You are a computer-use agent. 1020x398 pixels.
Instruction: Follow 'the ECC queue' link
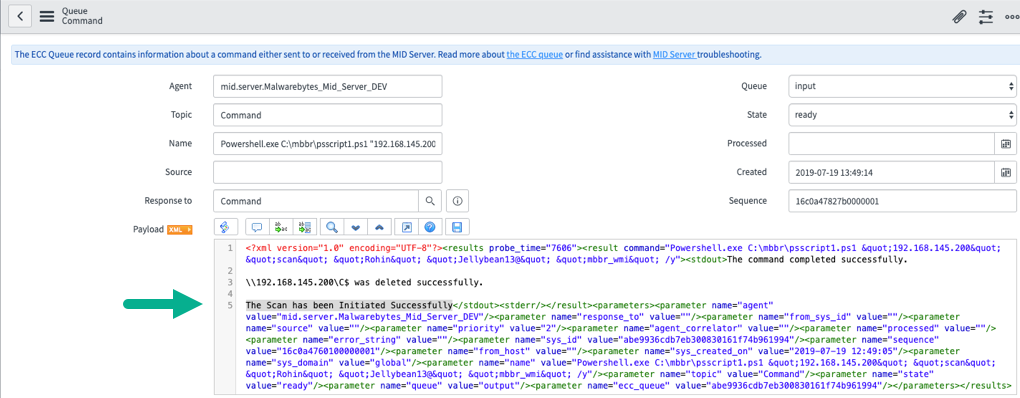534,55
